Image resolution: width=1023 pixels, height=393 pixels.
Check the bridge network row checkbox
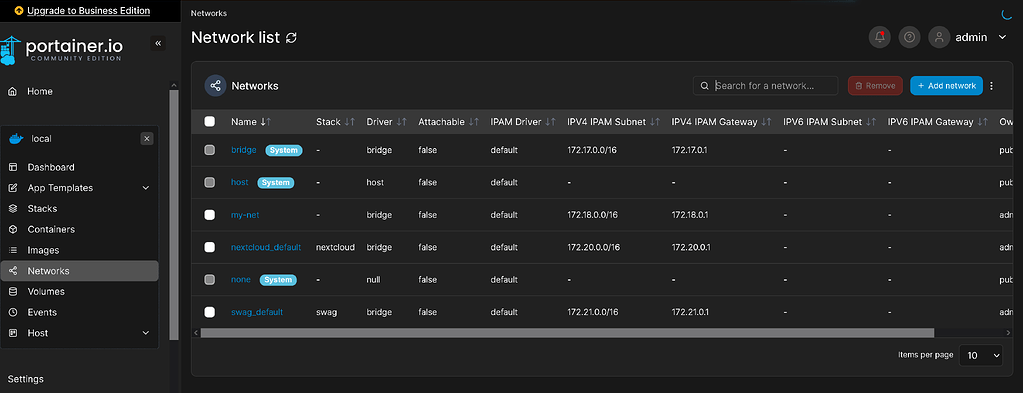[x=209, y=150]
